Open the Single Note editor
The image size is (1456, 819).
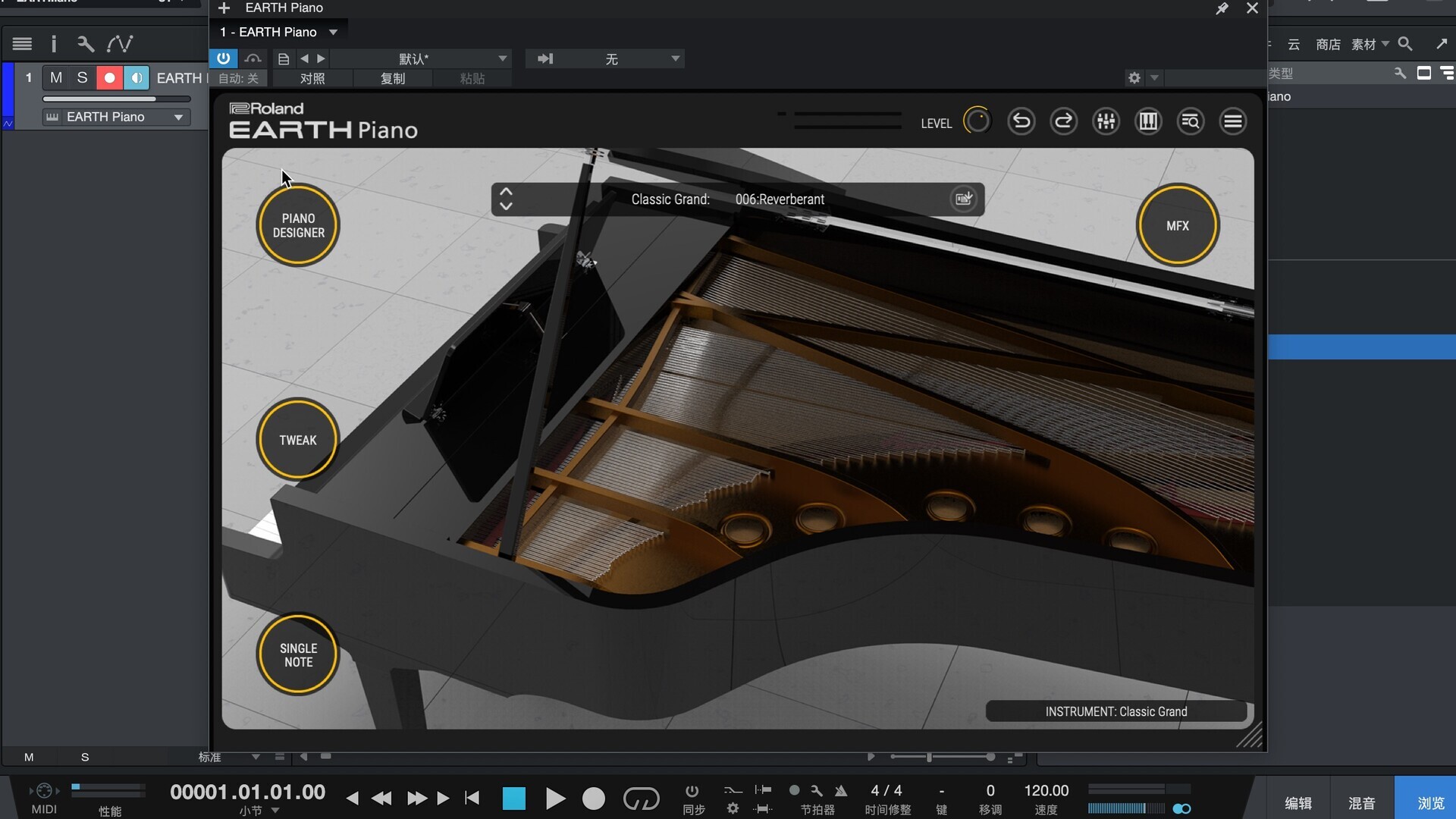298,654
